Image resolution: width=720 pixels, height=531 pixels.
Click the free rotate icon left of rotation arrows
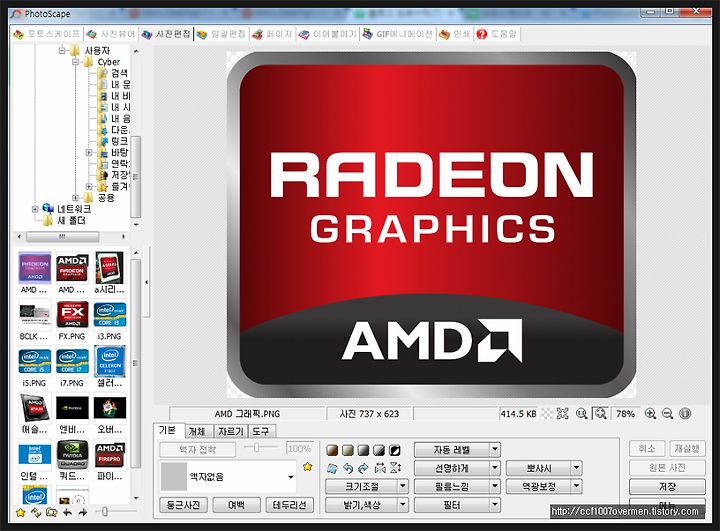tap(332, 468)
